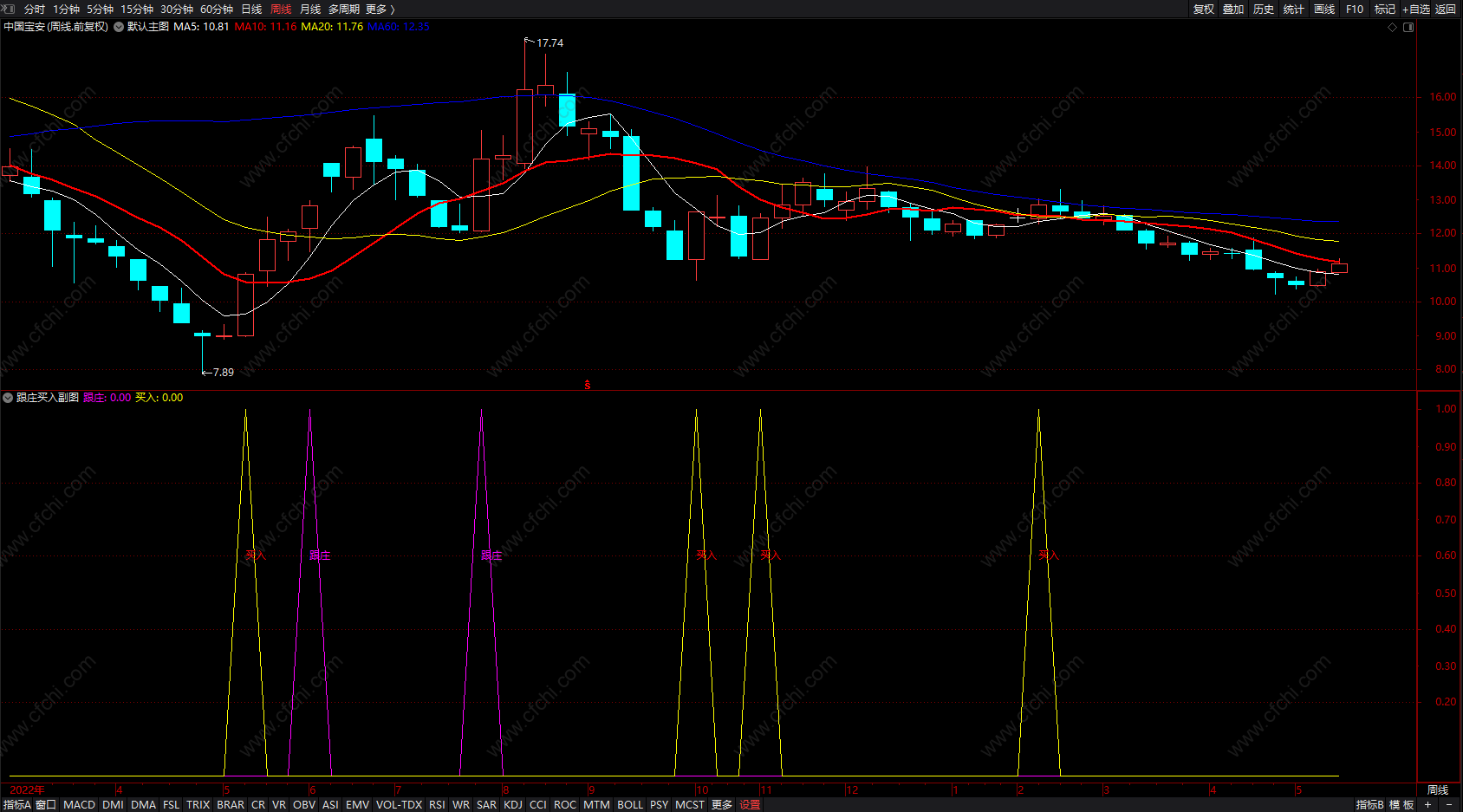The image size is (1463, 812).
Task: Open 更多 indicators in the bottom bar
Action: point(722,805)
